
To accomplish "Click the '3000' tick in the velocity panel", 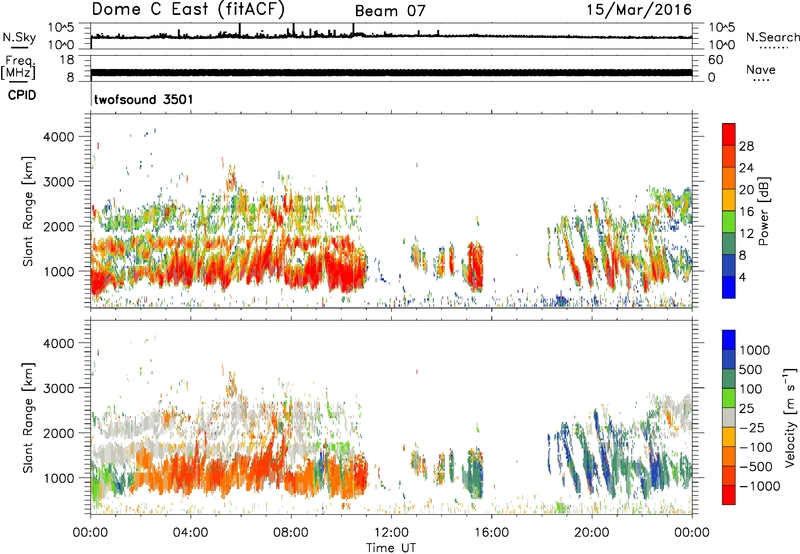I will pos(59,388).
